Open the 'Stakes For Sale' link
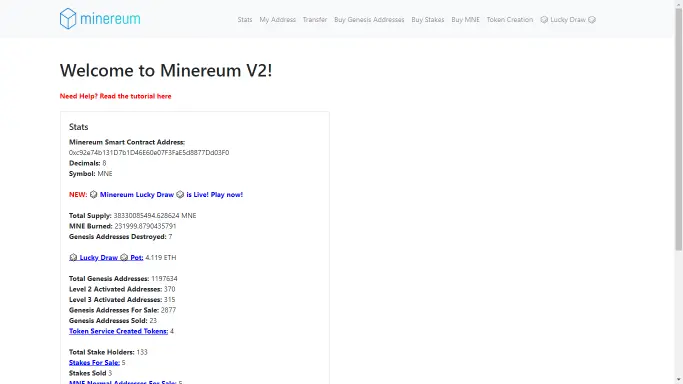Screen dimensions: 683x384 [94, 362]
